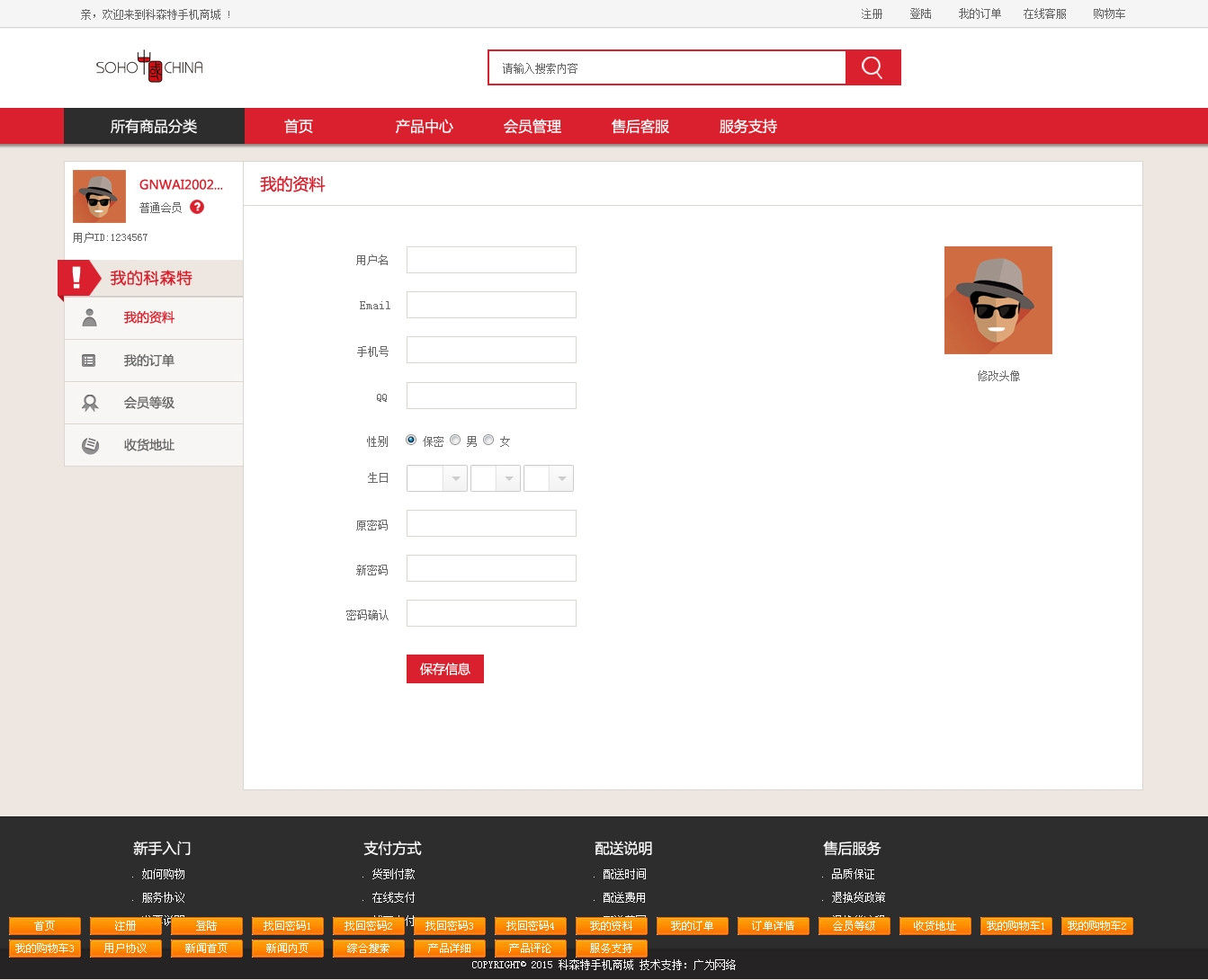Click orange 订单详情 button
Image resolution: width=1208 pixels, height=980 pixels.
point(774,926)
